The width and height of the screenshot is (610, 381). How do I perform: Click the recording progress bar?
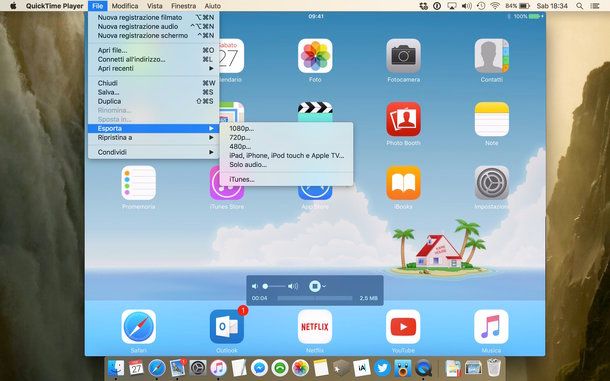click(315, 298)
